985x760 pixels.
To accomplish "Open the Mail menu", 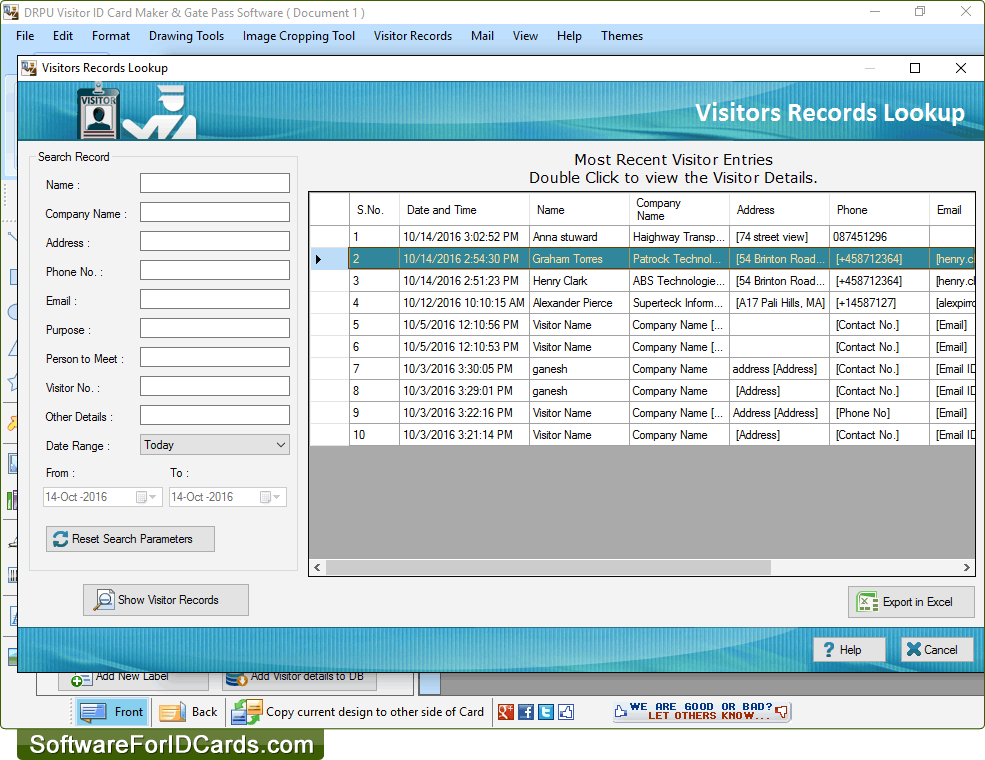I will pyautogui.click(x=482, y=36).
